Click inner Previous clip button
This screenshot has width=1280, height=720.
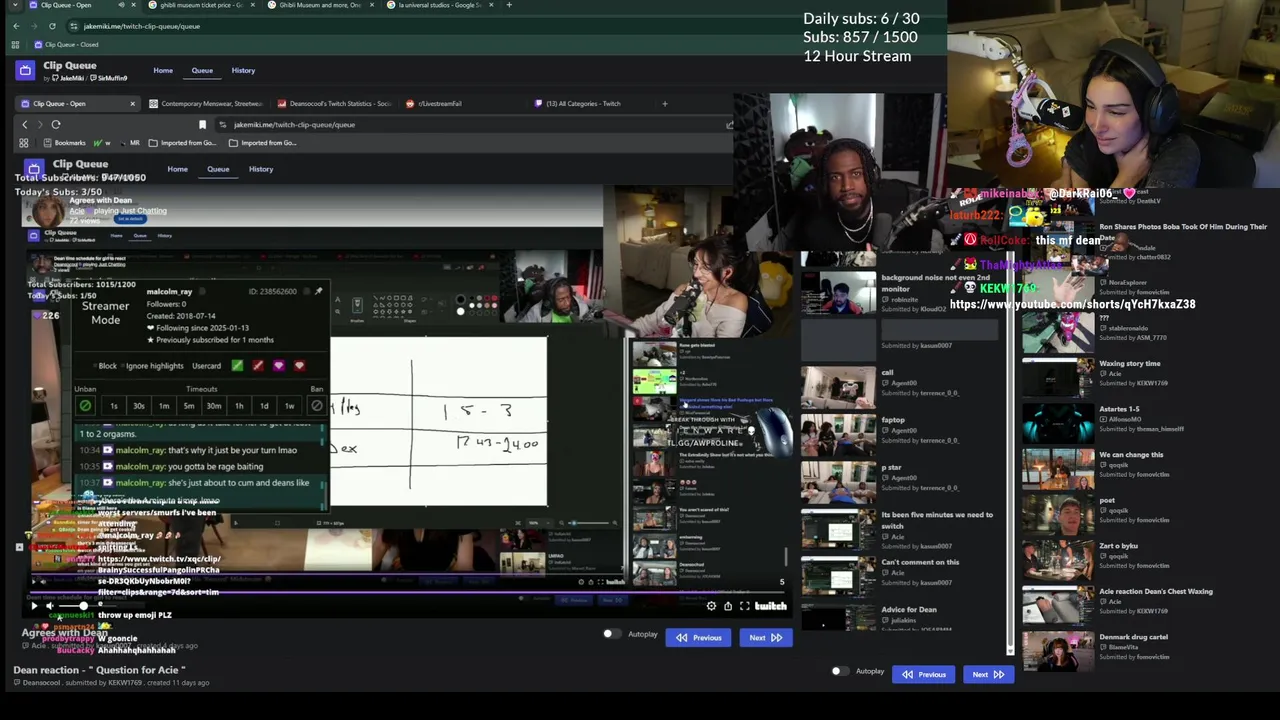click(699, 638)
